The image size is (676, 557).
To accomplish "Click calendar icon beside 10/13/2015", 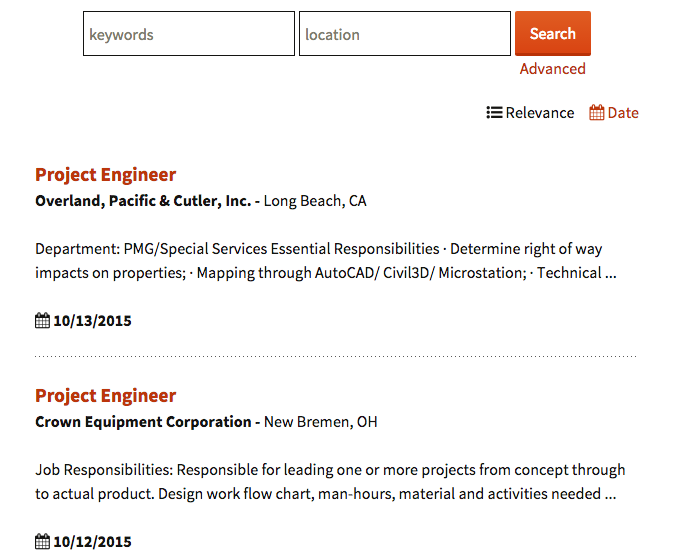I will (42, 321).
